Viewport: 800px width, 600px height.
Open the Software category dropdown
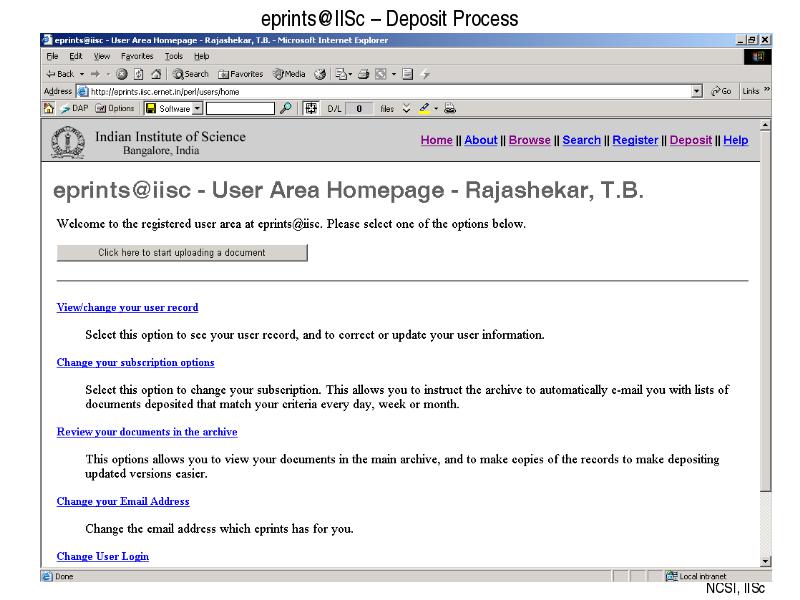[197, 108]
